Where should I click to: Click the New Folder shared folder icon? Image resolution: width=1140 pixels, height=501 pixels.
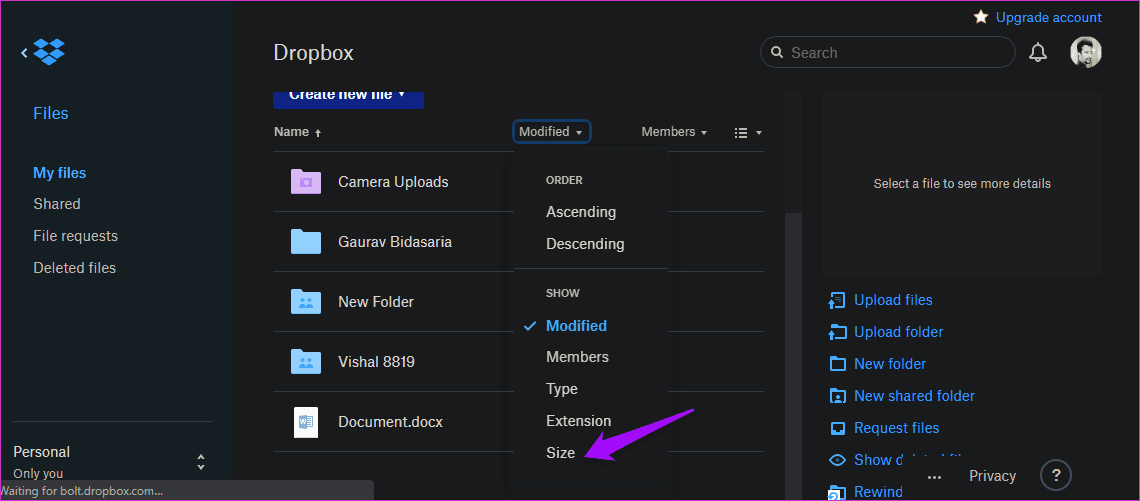[305, 301]
